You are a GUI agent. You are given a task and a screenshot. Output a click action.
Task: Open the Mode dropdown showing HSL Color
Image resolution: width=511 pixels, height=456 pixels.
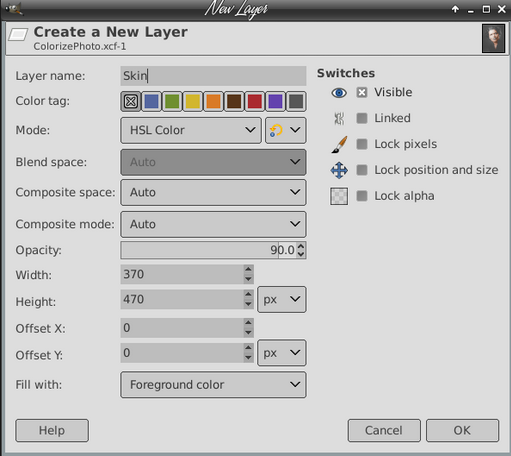pyautogui.click(x=191, y=130)
